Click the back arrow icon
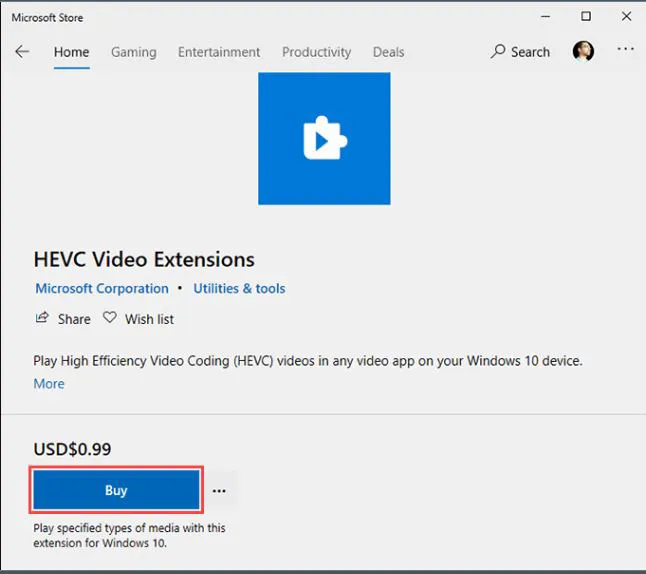This screenshot has width=646, height=574. coord(22,52)
